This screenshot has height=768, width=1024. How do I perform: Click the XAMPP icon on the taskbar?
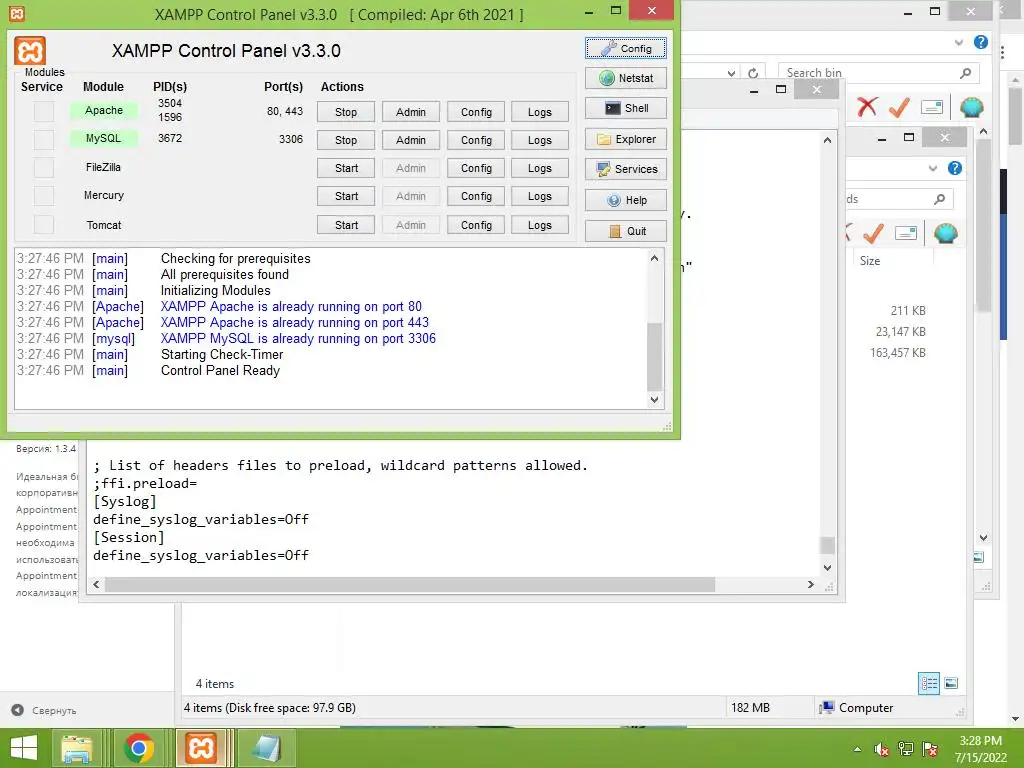tap(200, 748)
